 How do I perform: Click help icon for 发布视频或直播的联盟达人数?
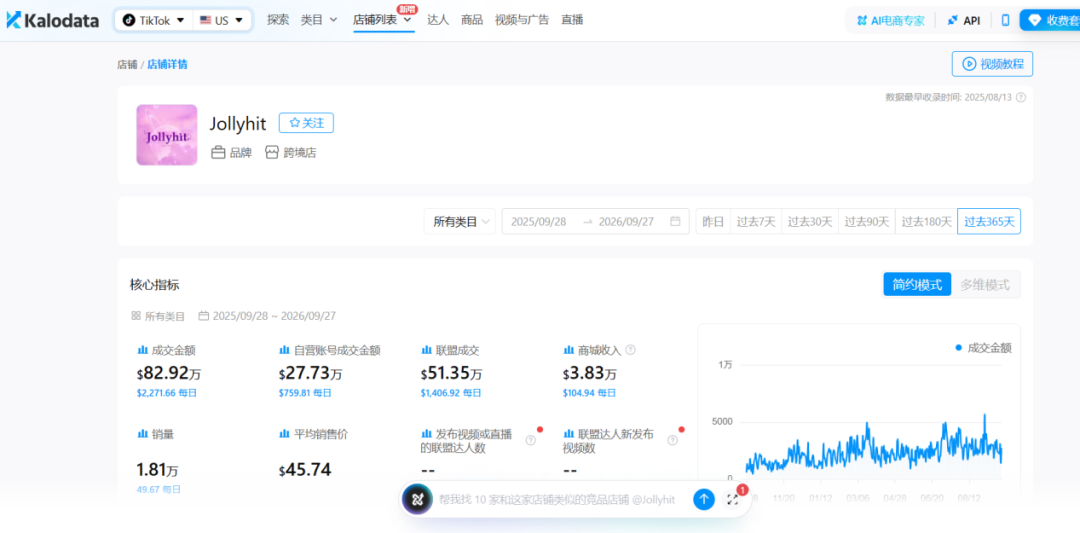click(x=530, y=441)
